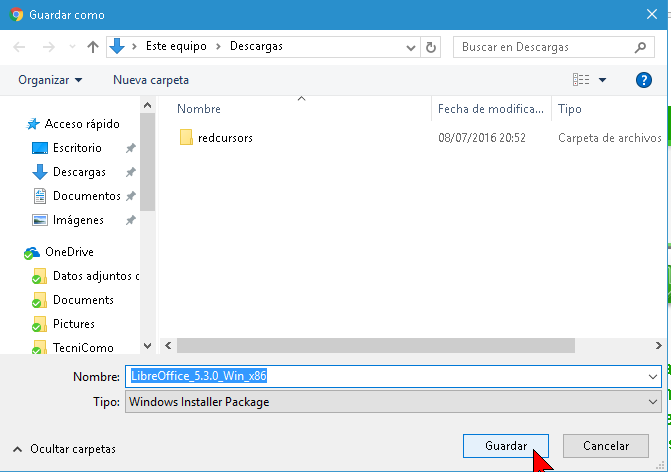Click the pin icon next to Descargas
The height and width of the screenshot is (472, 671).
(x=131, y=172)
